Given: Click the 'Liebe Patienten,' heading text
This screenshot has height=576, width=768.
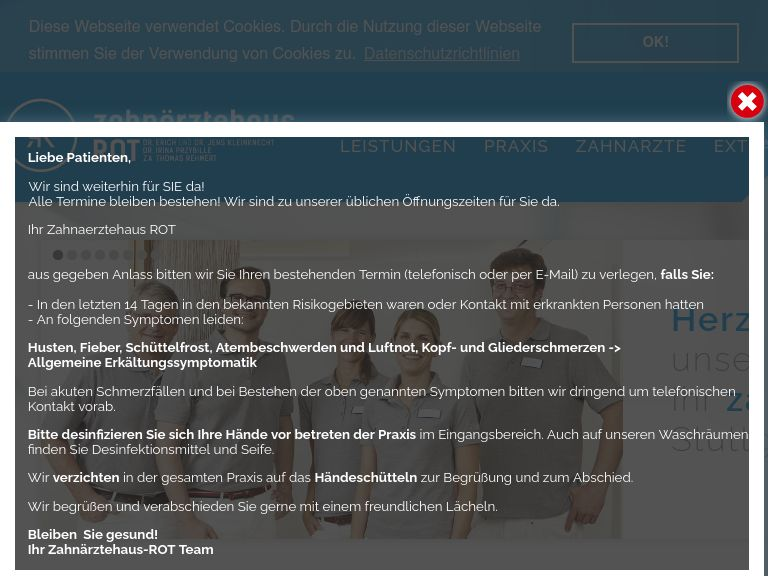Looking at the screenshot, I should pos(79,158).
